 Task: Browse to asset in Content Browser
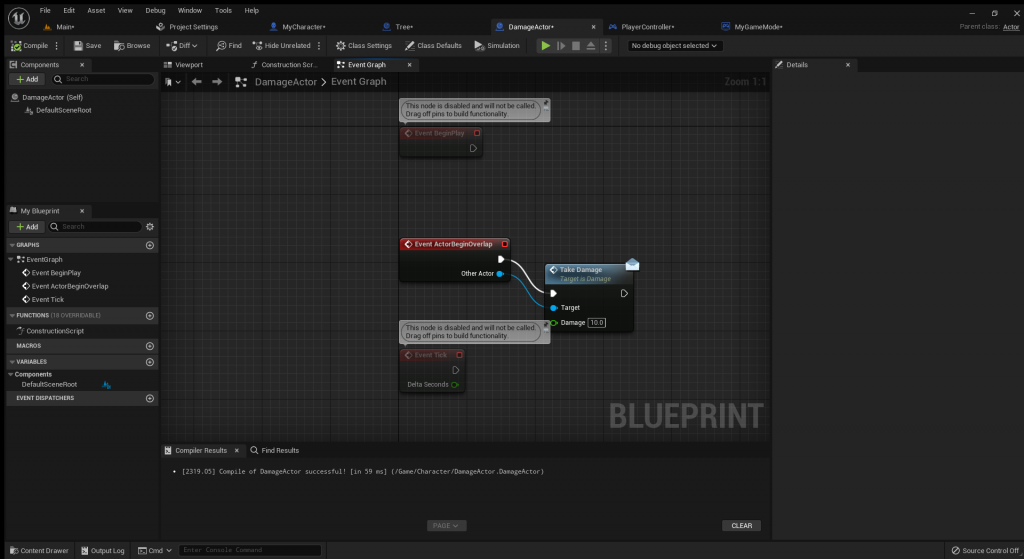(132, 46)
